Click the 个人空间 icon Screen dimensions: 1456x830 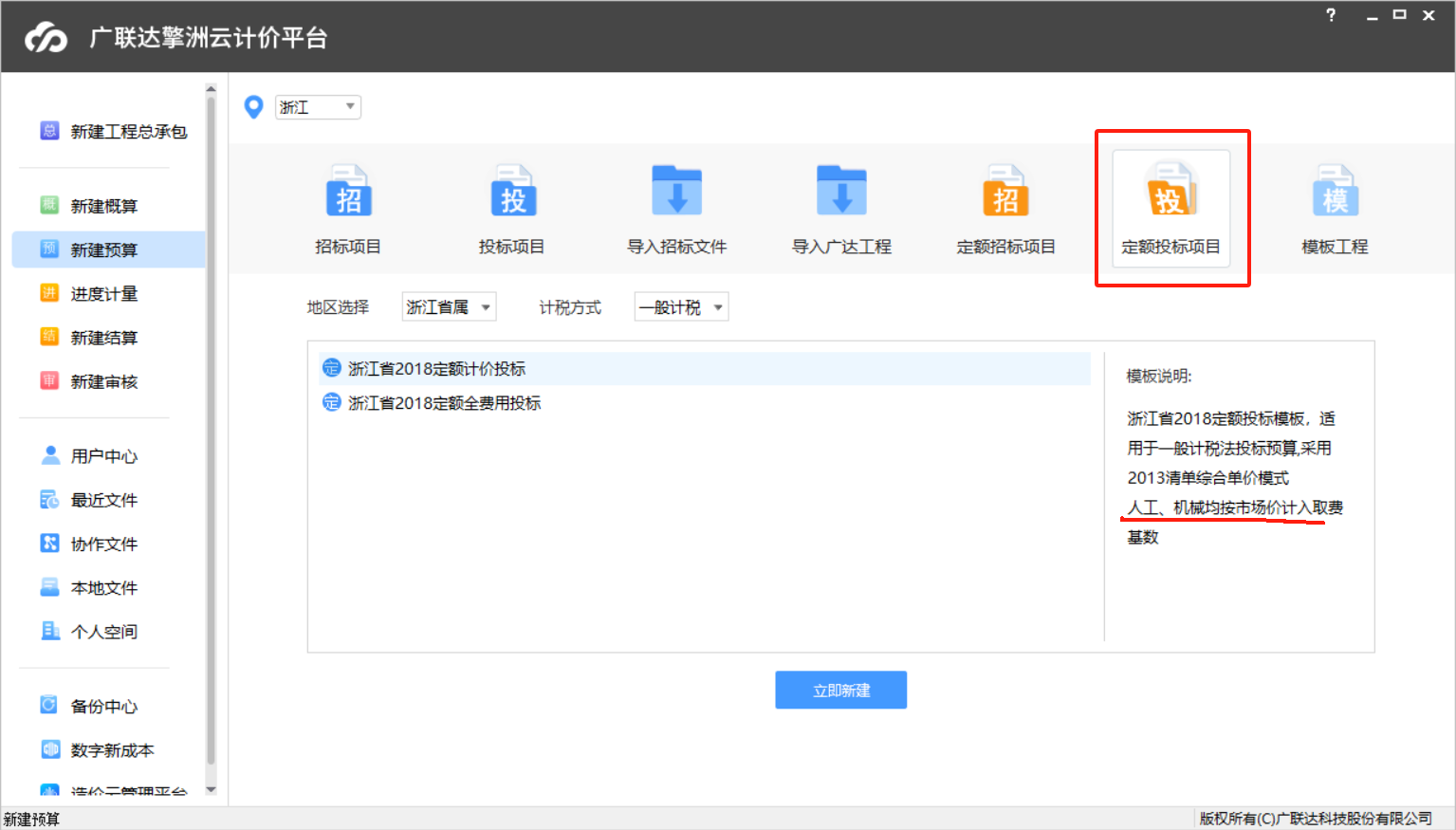[50, 630]
